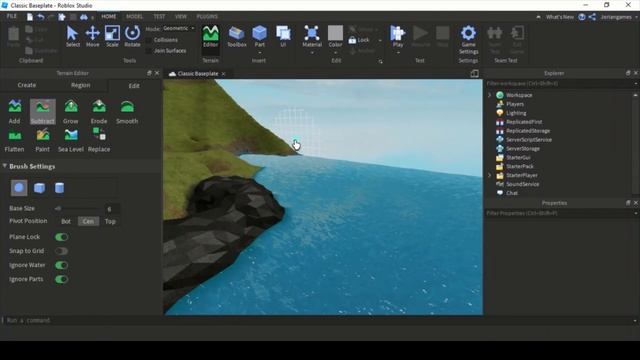640x360 pixels.
Task: Close the Classic Baseplate document tab
Action: click(x=223, y=74)
